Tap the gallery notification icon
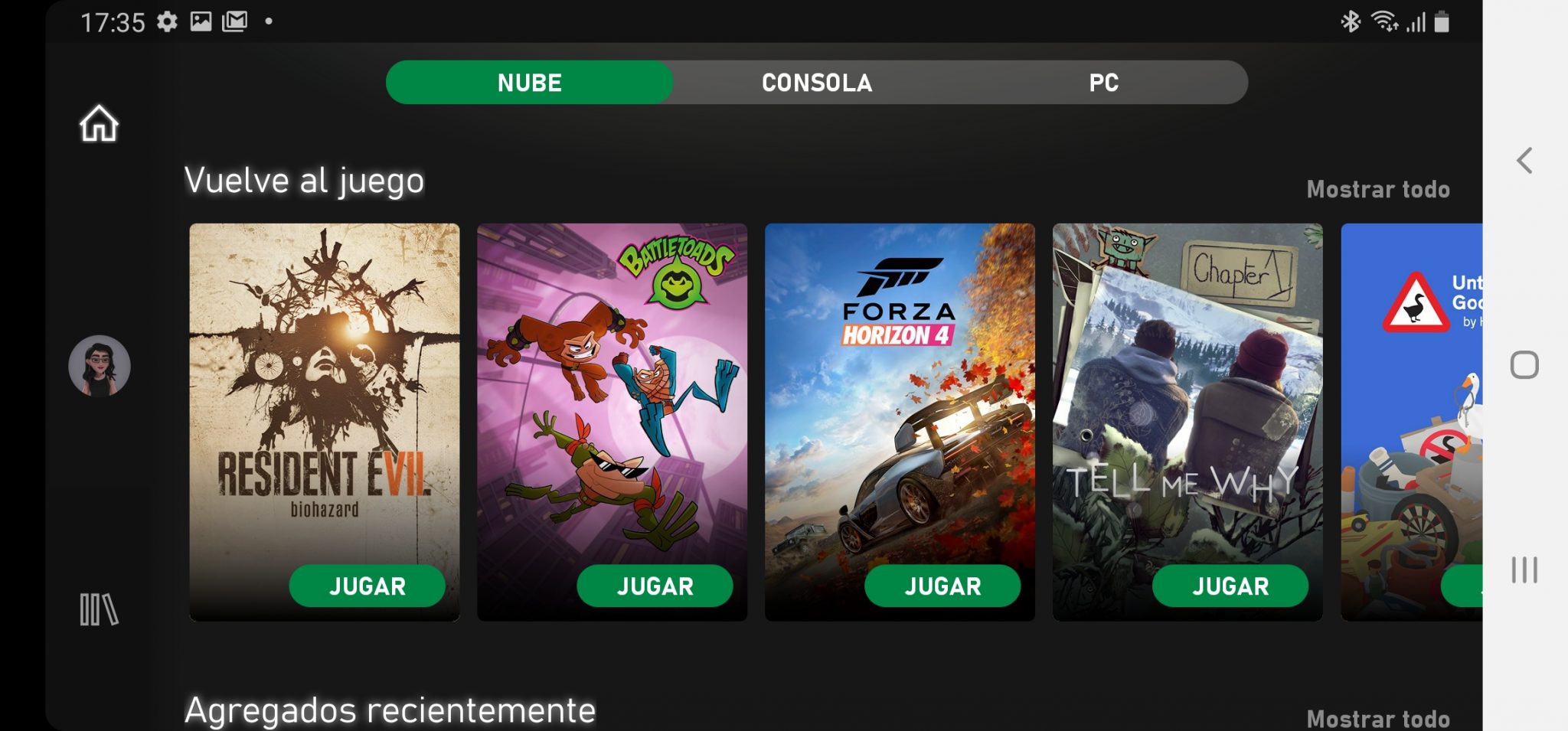 (201, 21)
